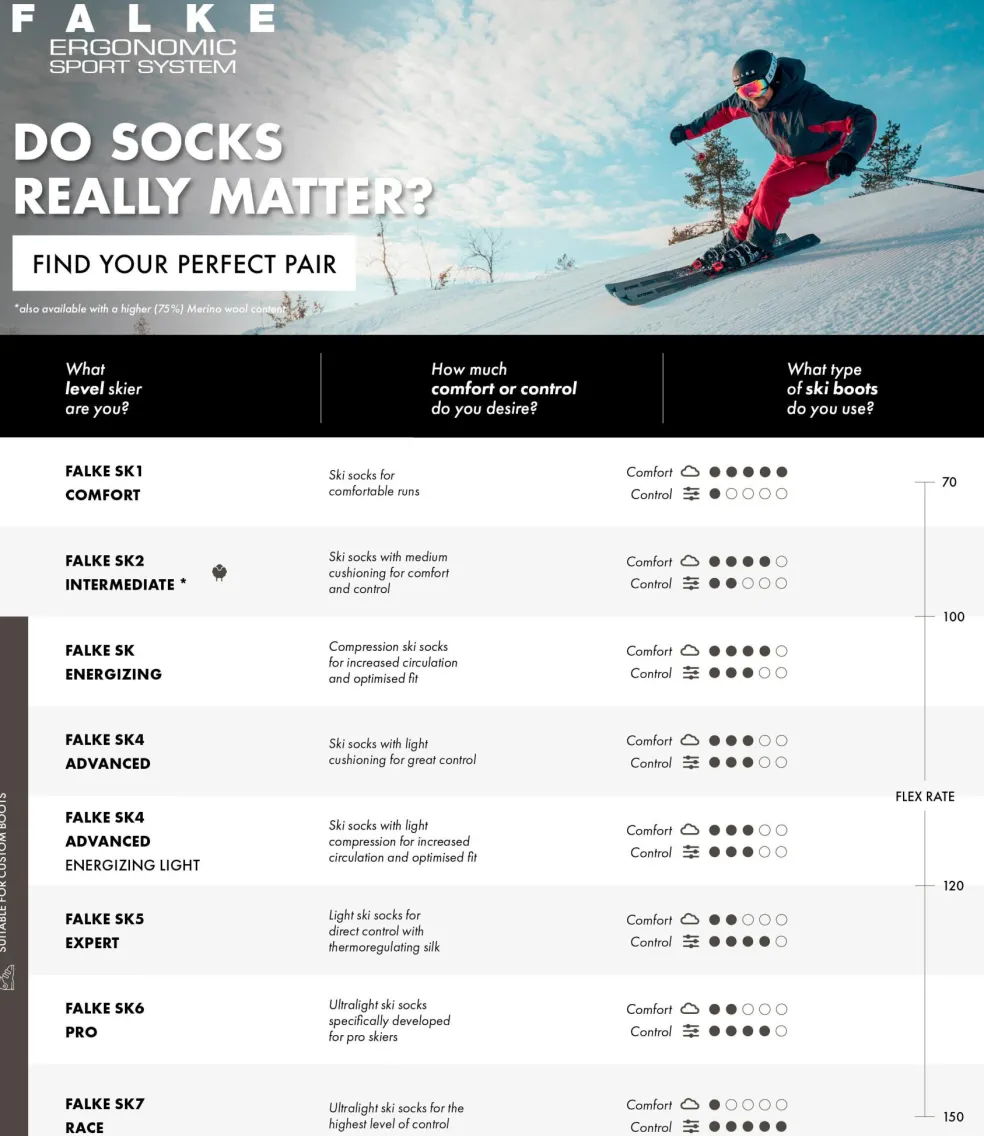Click the cloud comfort icon for SK5 Expert
This screenshot has width=984, height=1136.
tap(690, 920)
